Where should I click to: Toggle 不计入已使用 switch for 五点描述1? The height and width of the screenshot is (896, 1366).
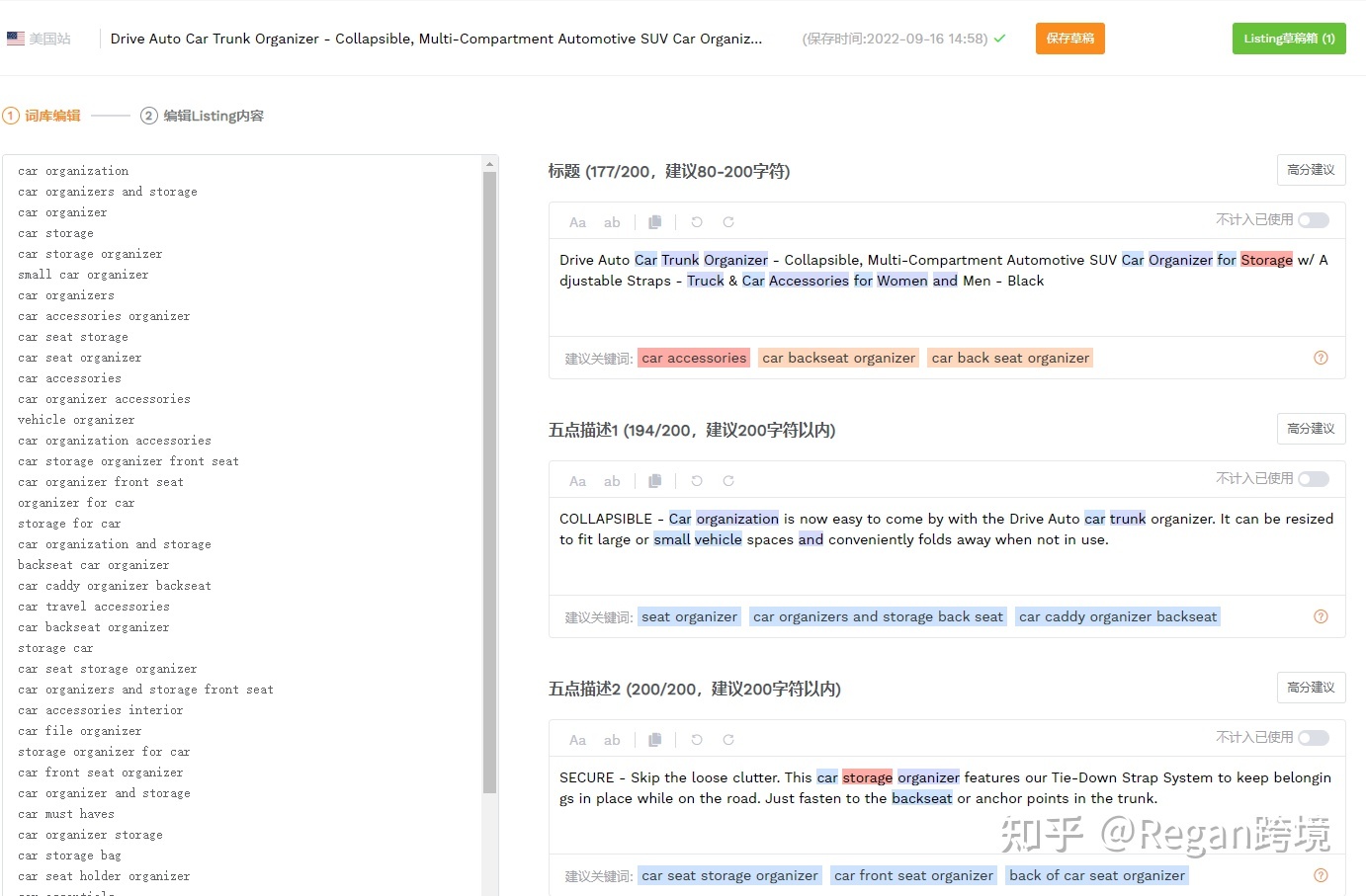[x=1314, y=479]
